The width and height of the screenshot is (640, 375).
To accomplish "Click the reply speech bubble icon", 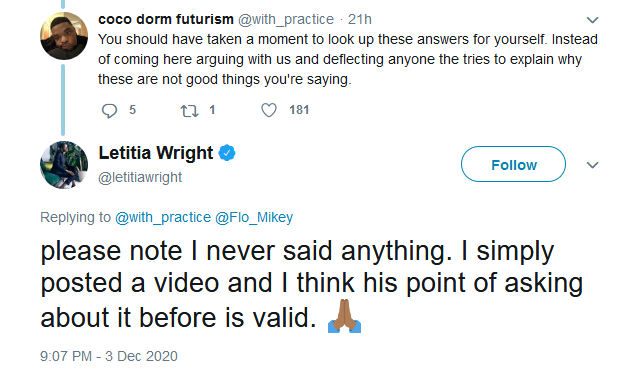I will (109, 111).
